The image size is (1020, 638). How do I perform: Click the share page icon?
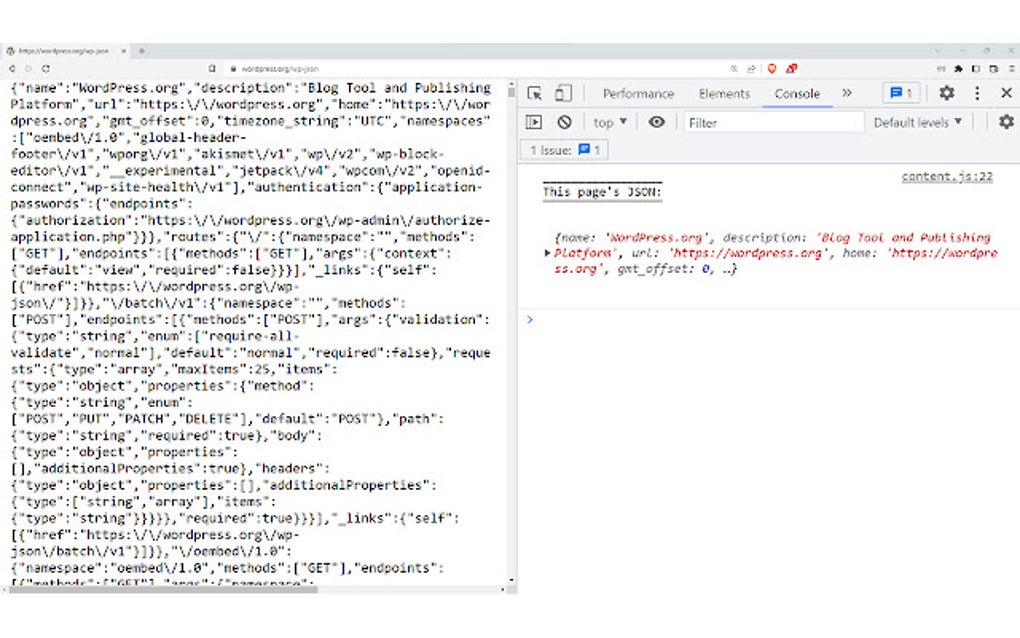[751, 68]
